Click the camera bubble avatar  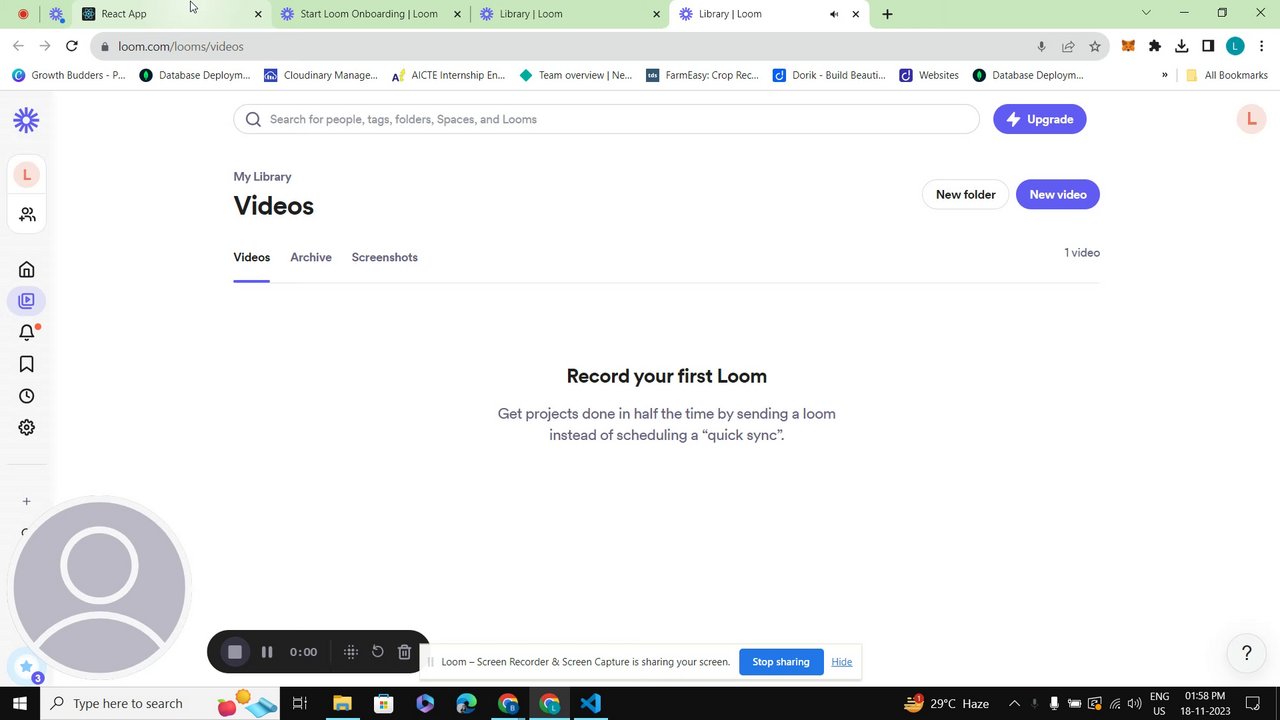[x=99, y=587]
